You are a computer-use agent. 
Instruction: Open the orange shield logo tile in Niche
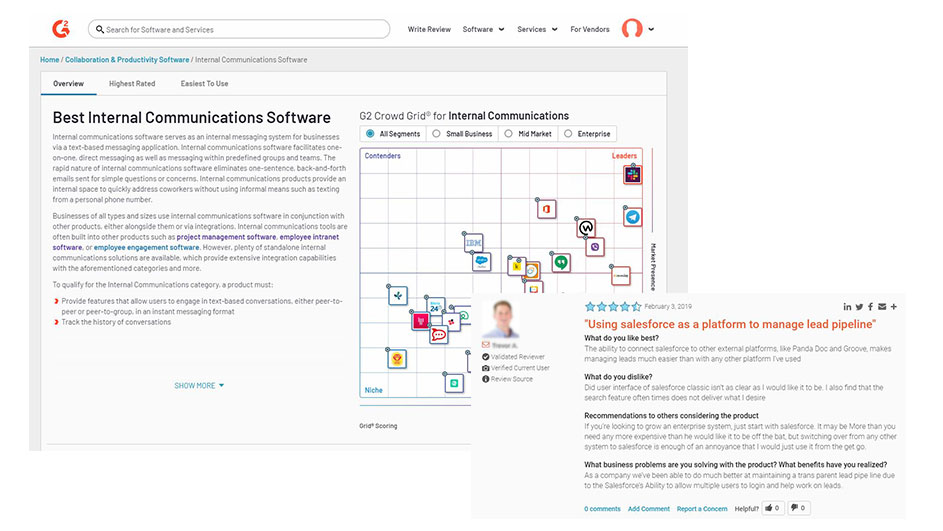point(397,359)
